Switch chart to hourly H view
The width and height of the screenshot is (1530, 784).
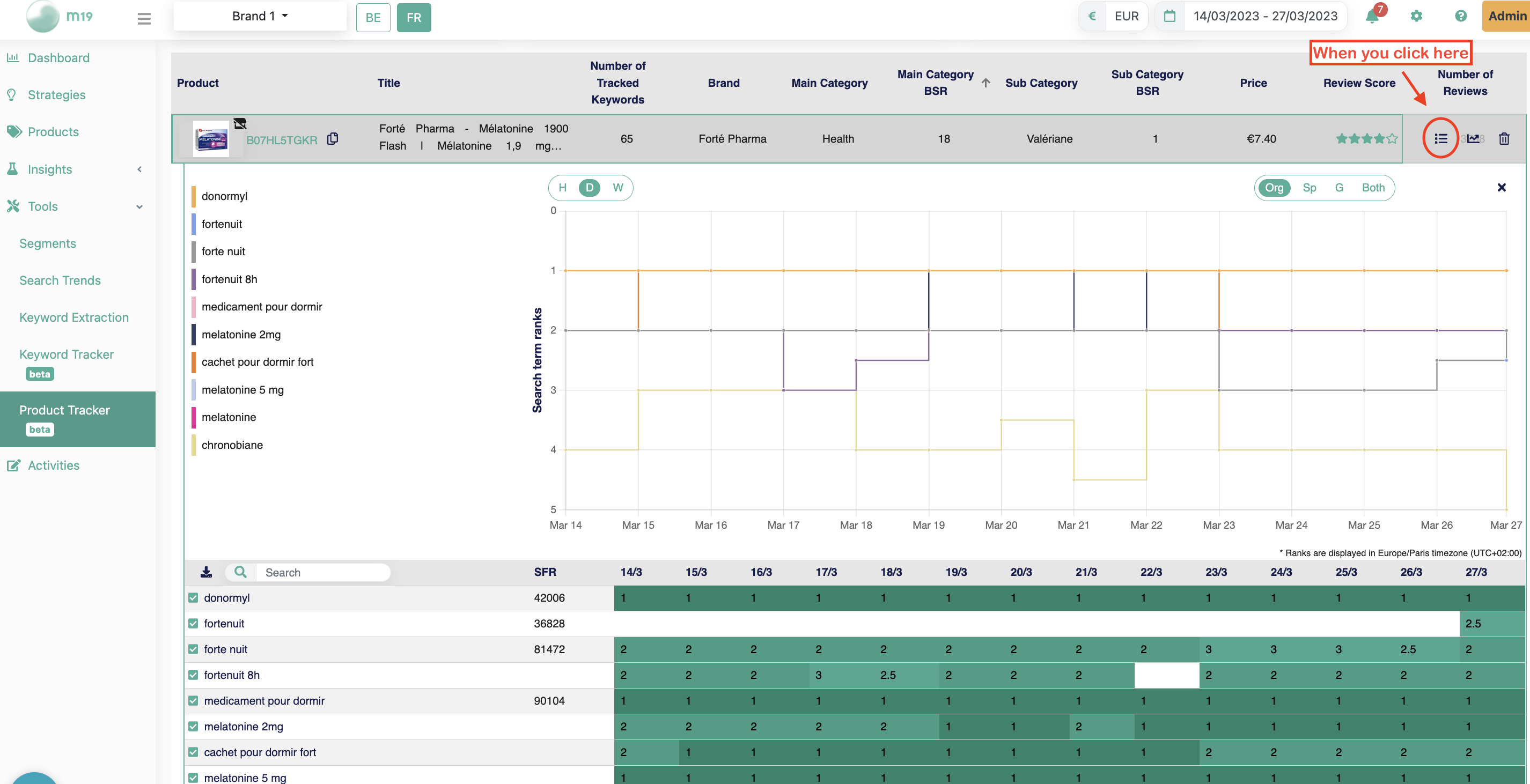(x=562, y=188)
